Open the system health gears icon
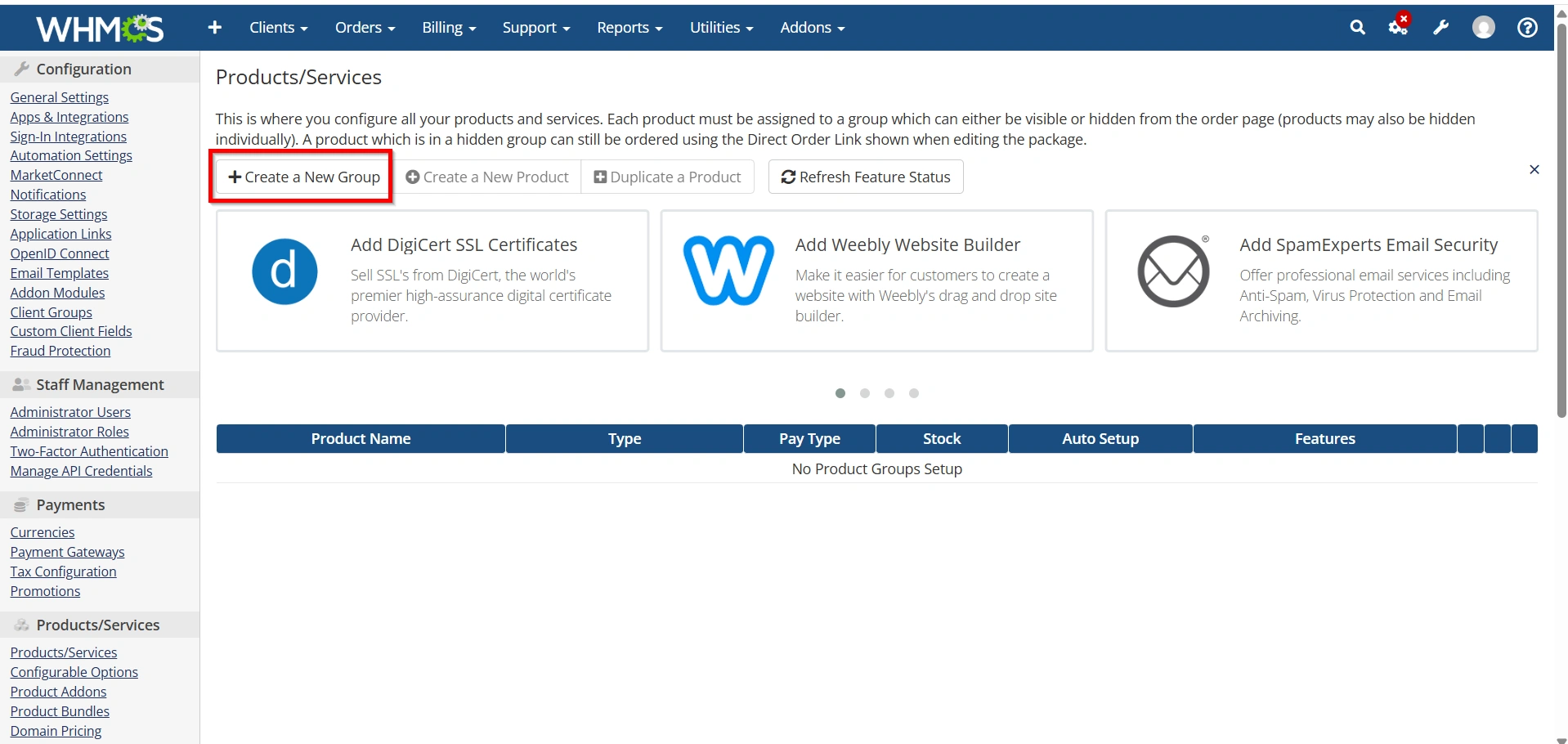This screenshot has height=744, width=1568. click(x=1399, y=26)
